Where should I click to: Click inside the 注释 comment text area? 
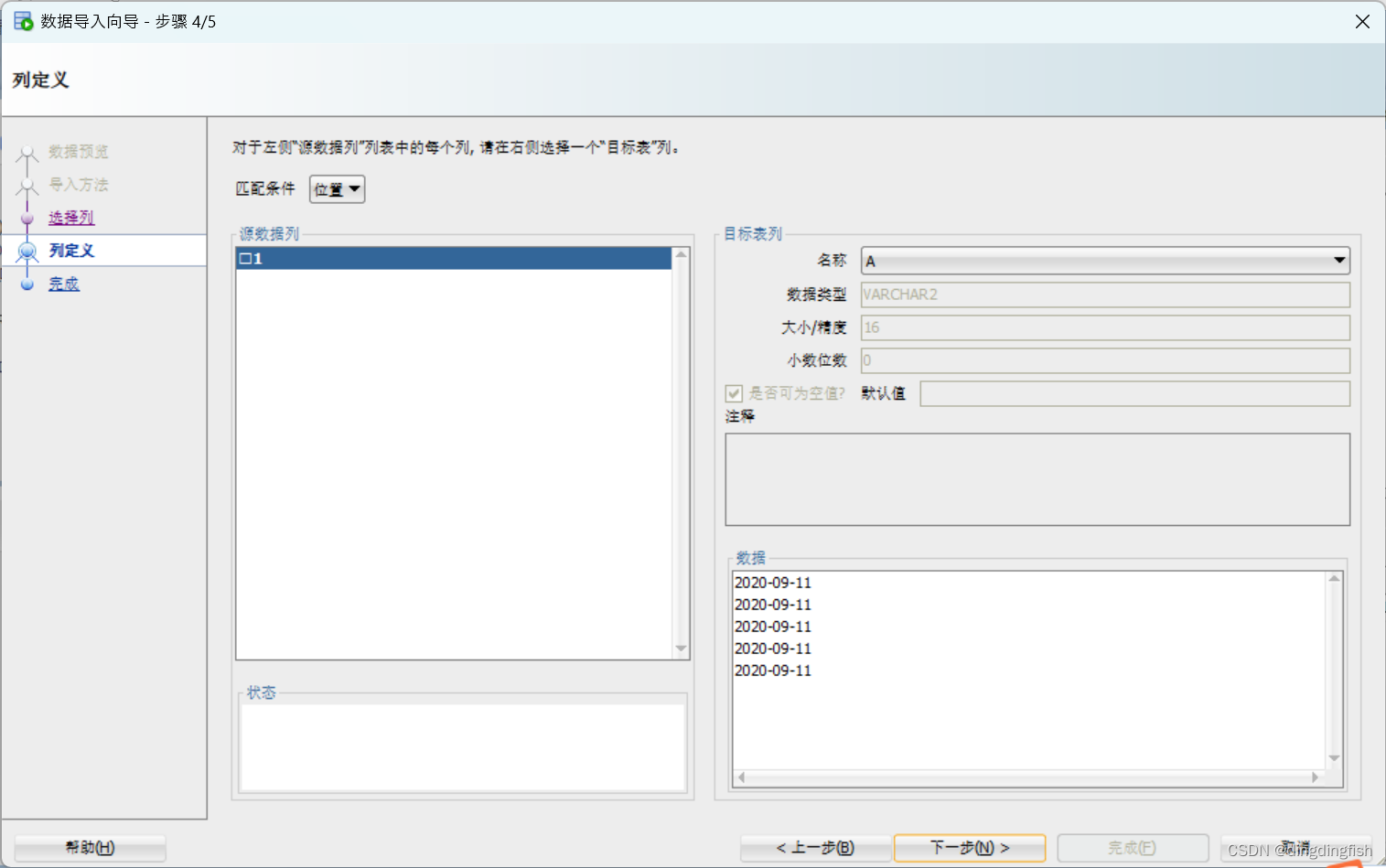[x=1037, y=479]
